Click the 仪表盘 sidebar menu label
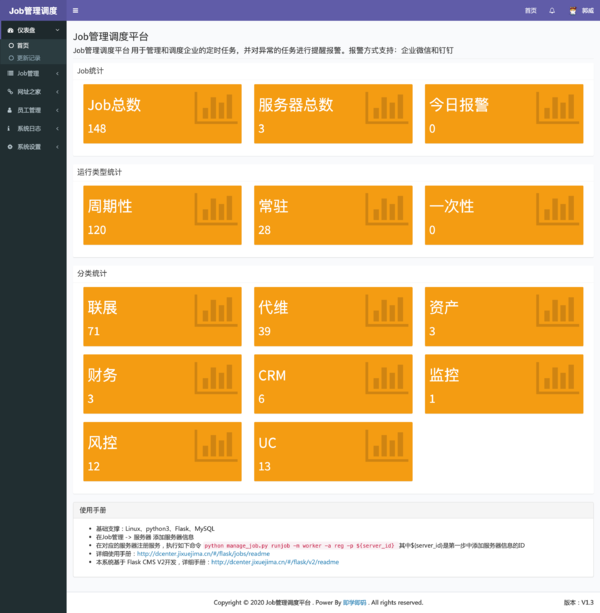The image size is (600, 613). (x=26, y=30)
